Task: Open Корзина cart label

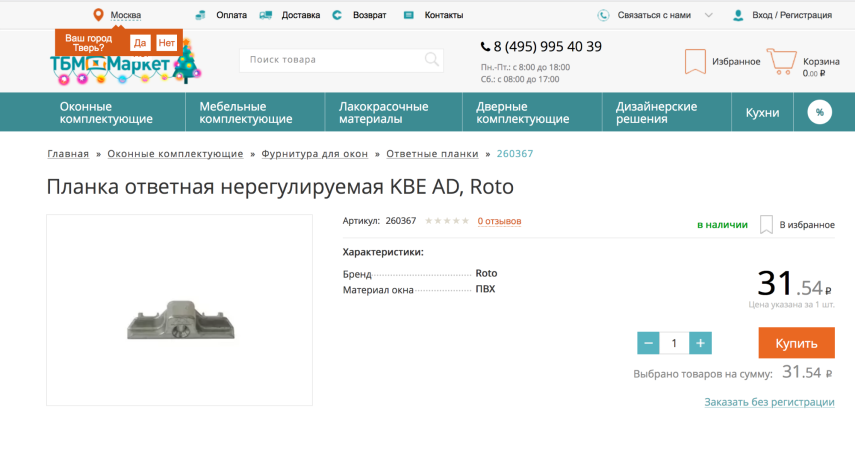Action: tap(821, 62)
